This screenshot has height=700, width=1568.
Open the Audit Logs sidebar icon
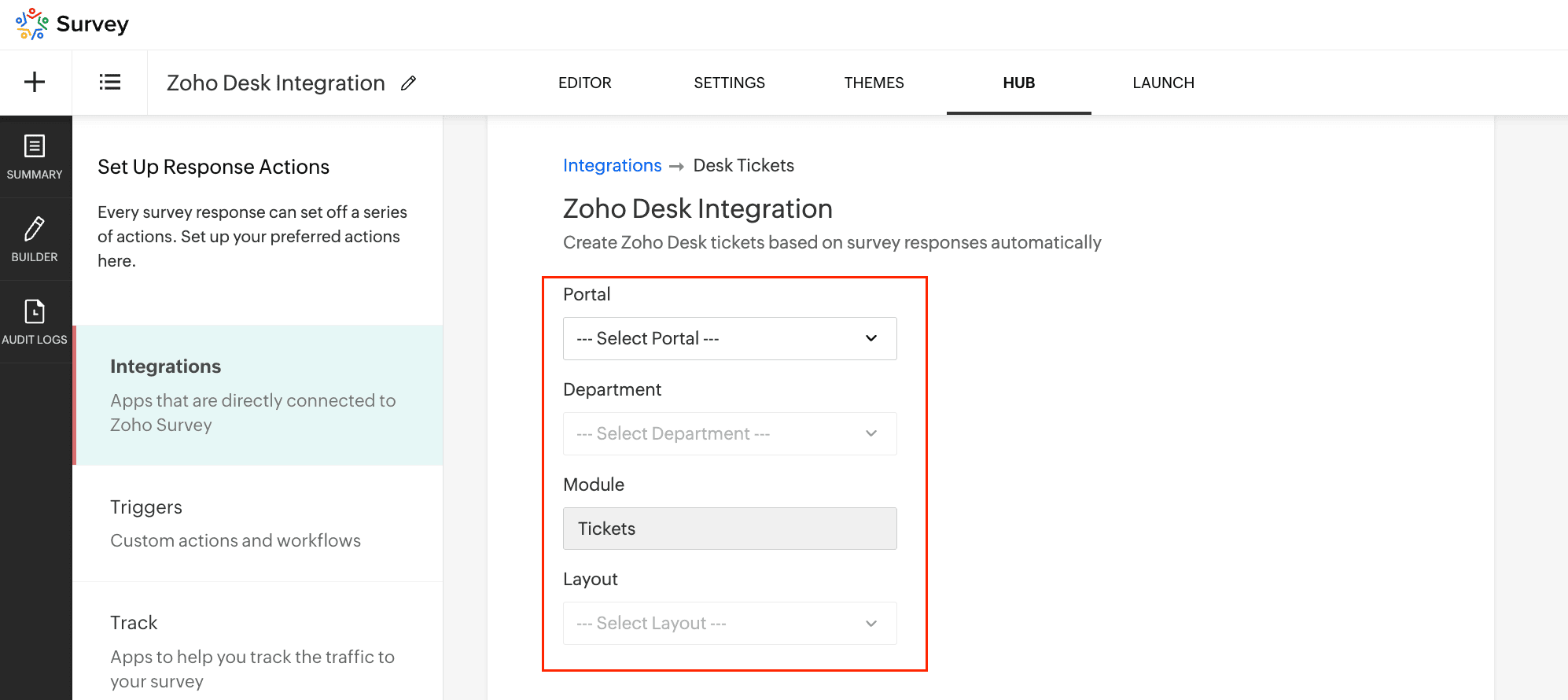tap(35, 322)
